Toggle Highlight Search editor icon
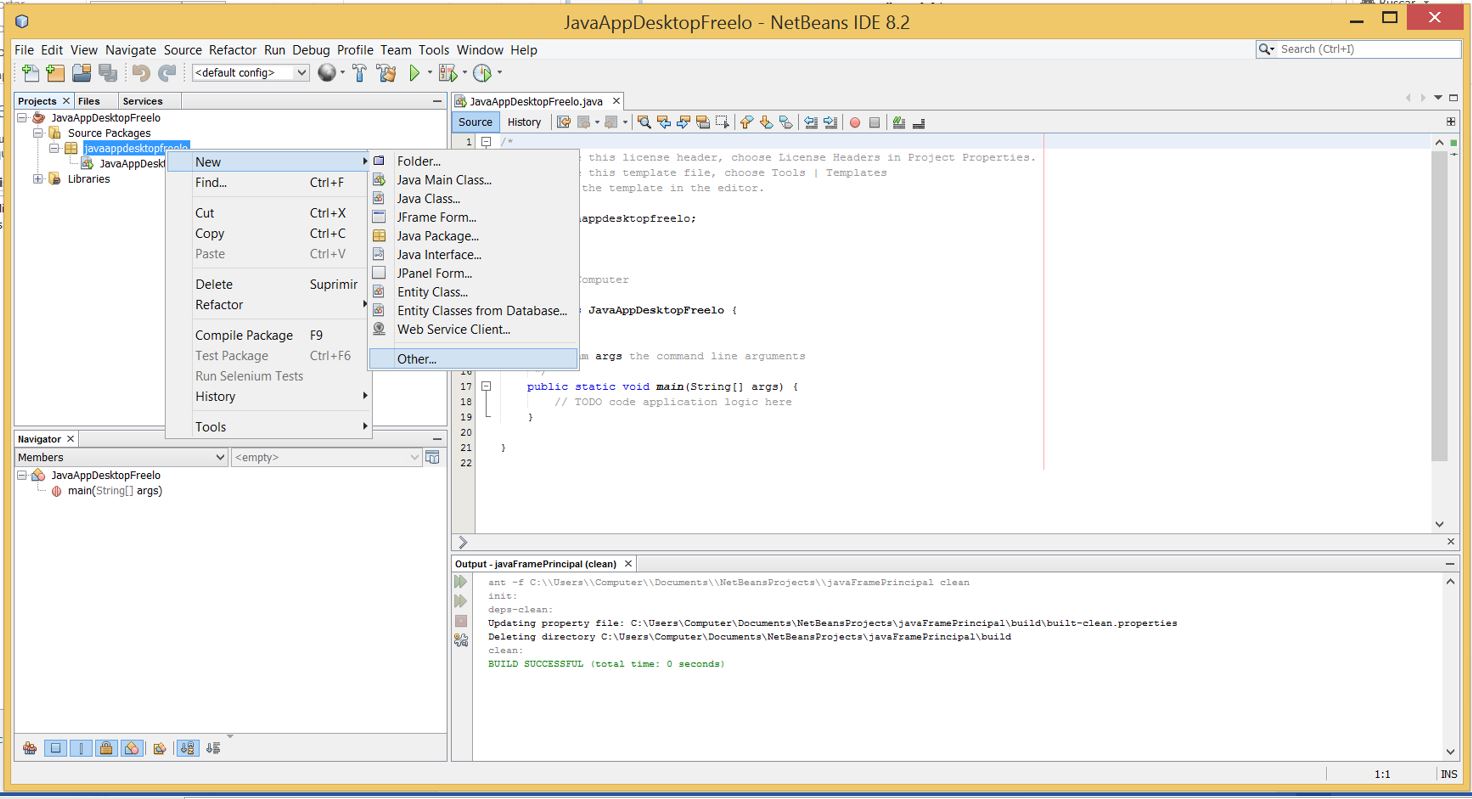This screenshot has width=1472, height=799. coord(703,122)
